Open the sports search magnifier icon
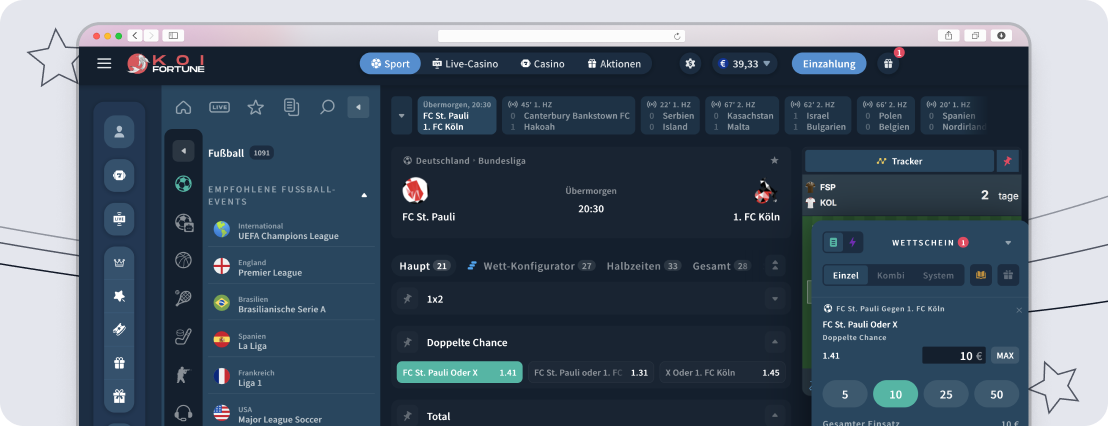This screenshot has height=426, width=1108. [x=326, y=107]
